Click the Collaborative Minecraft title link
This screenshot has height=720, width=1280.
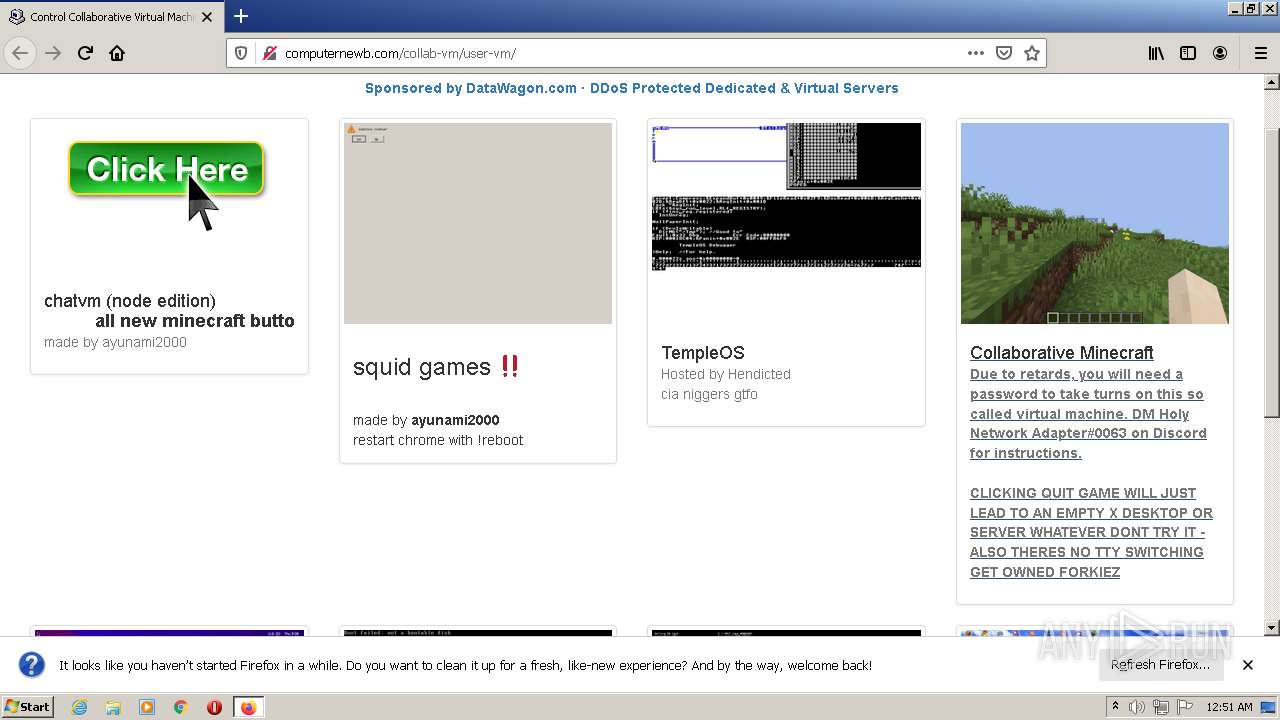point(1061,352)
